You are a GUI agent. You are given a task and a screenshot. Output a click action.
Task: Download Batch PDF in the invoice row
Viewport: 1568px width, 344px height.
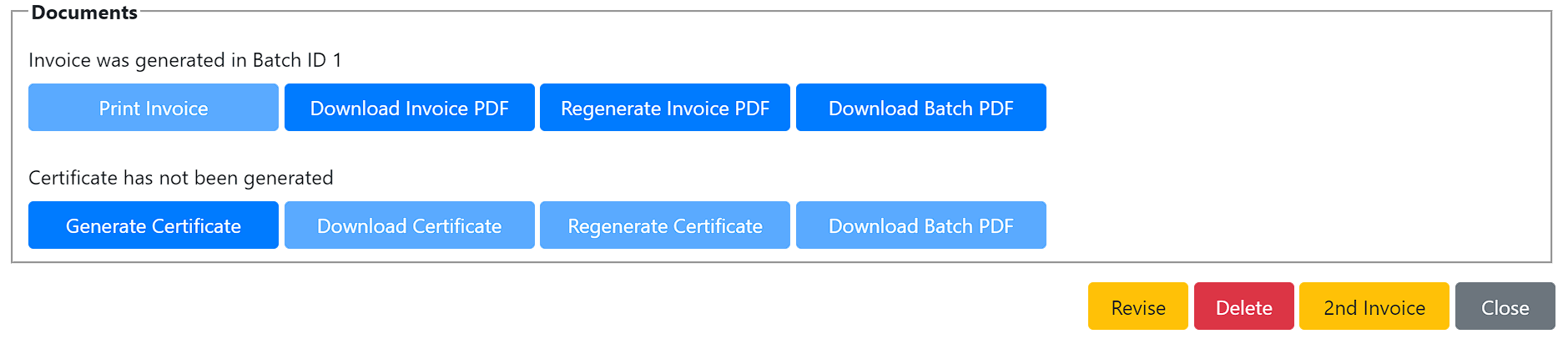click(920, 108)
